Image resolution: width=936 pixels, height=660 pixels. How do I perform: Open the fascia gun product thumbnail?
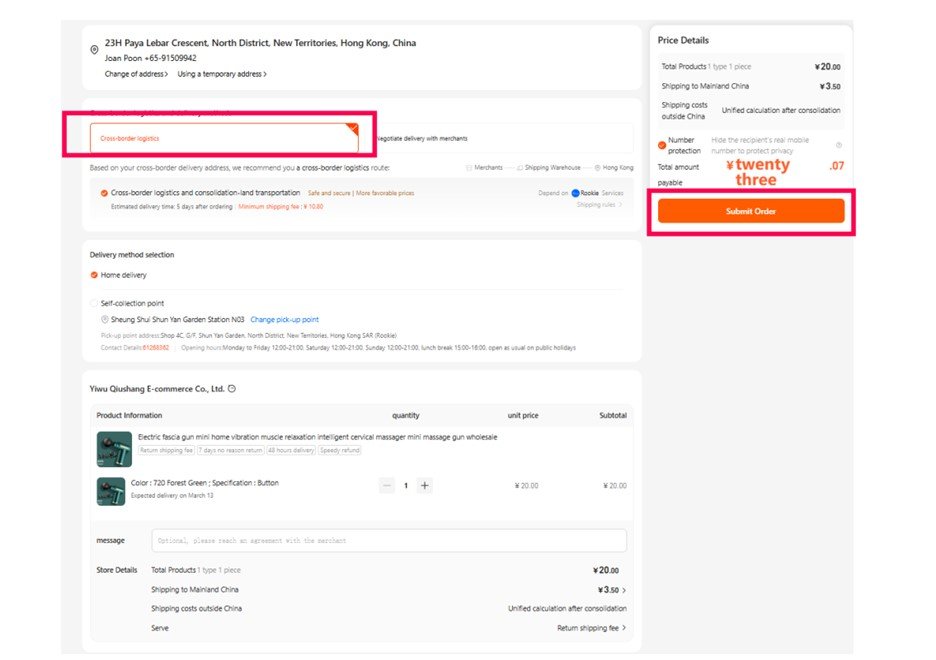pos(113,450)
